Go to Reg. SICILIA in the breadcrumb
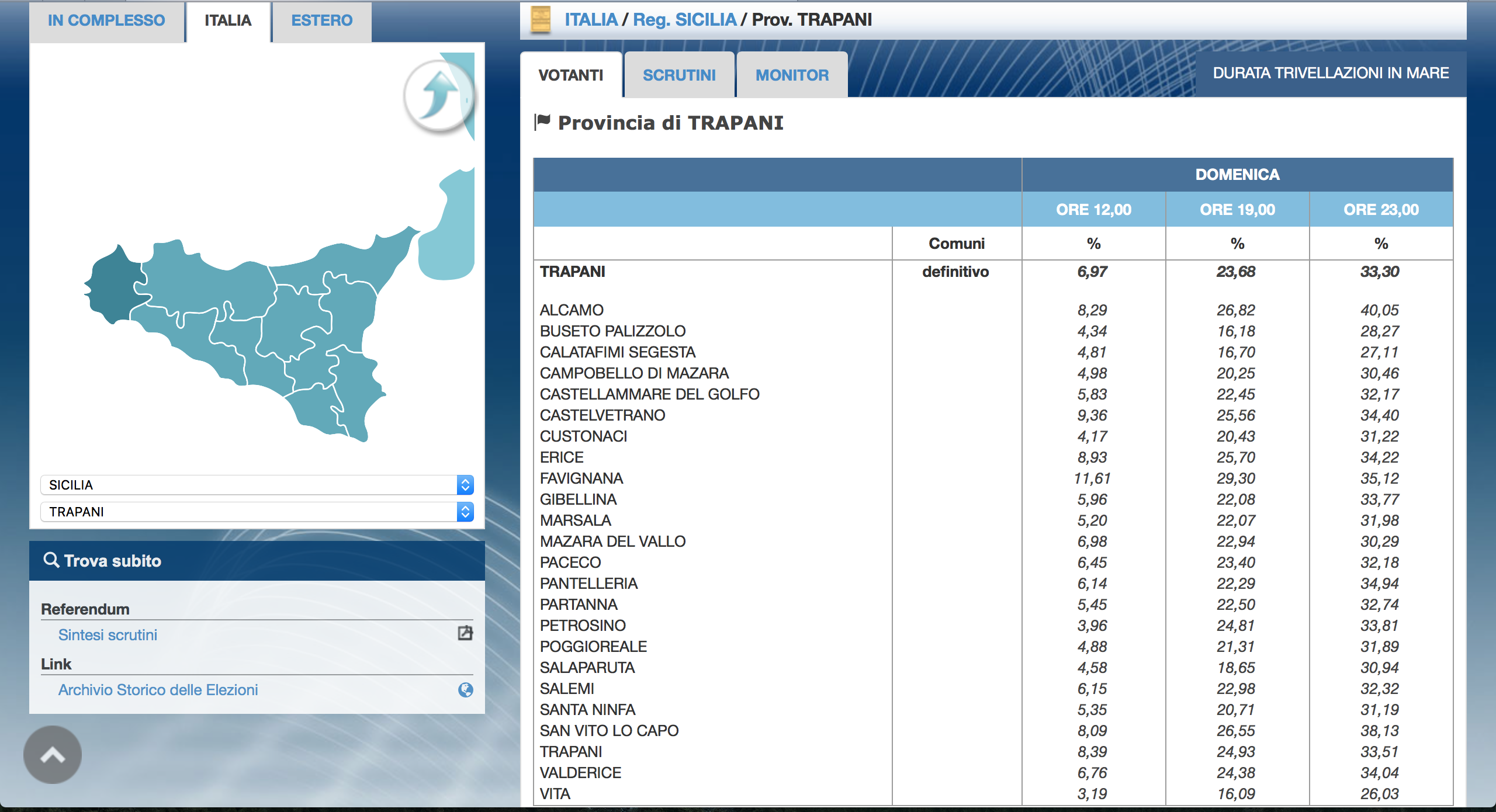The image size is (1496, 812). 685,20
